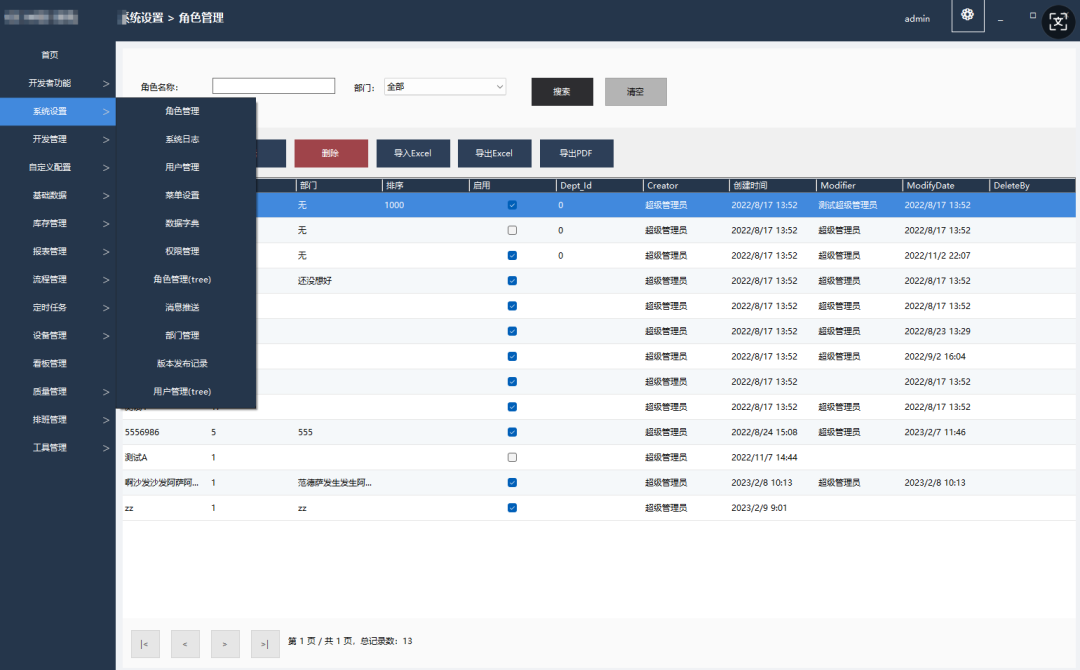
Task: Sort by the Dept_Id column header
Action: [x=599, y=185]
